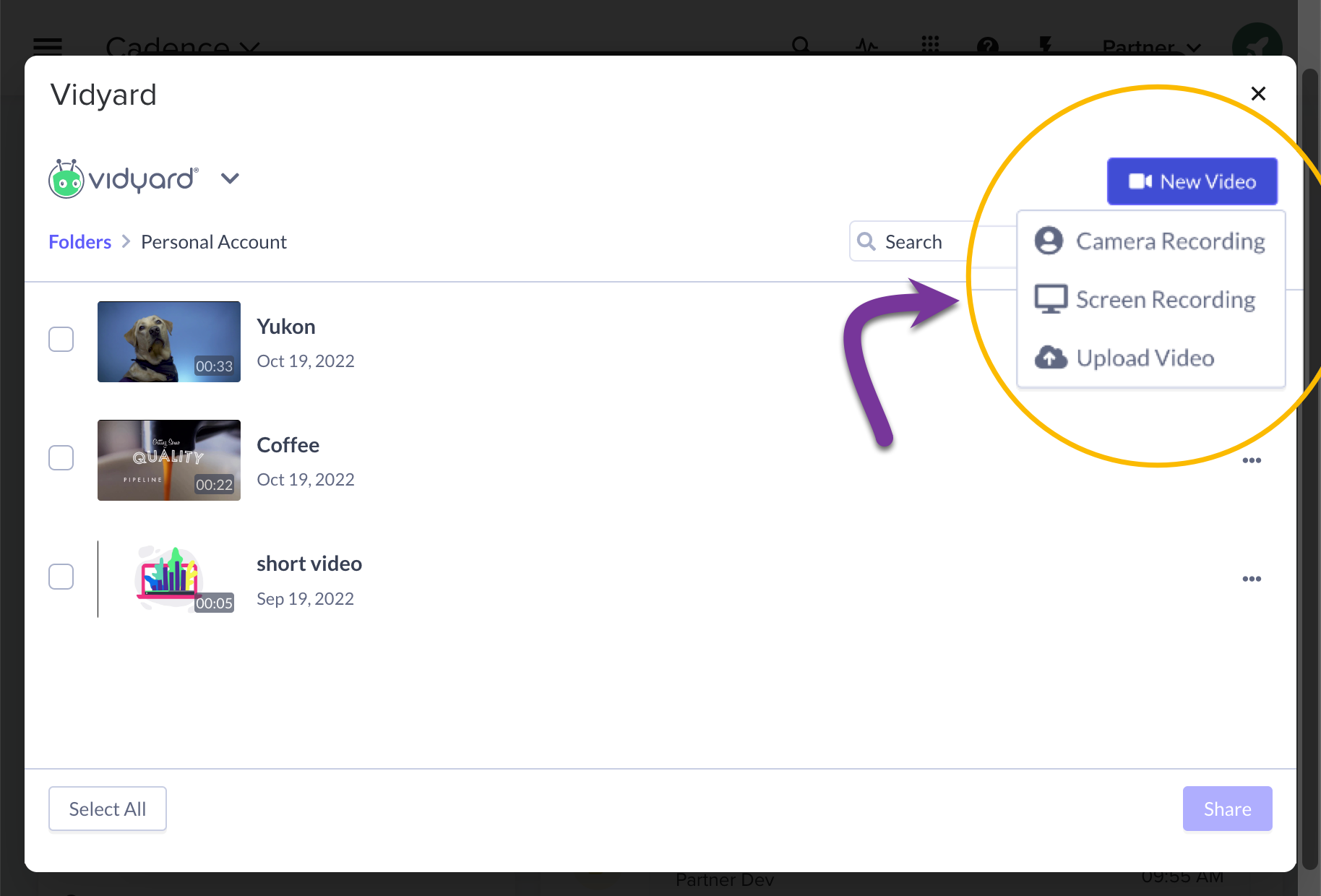Open Yukon video thumbnail

169,342
